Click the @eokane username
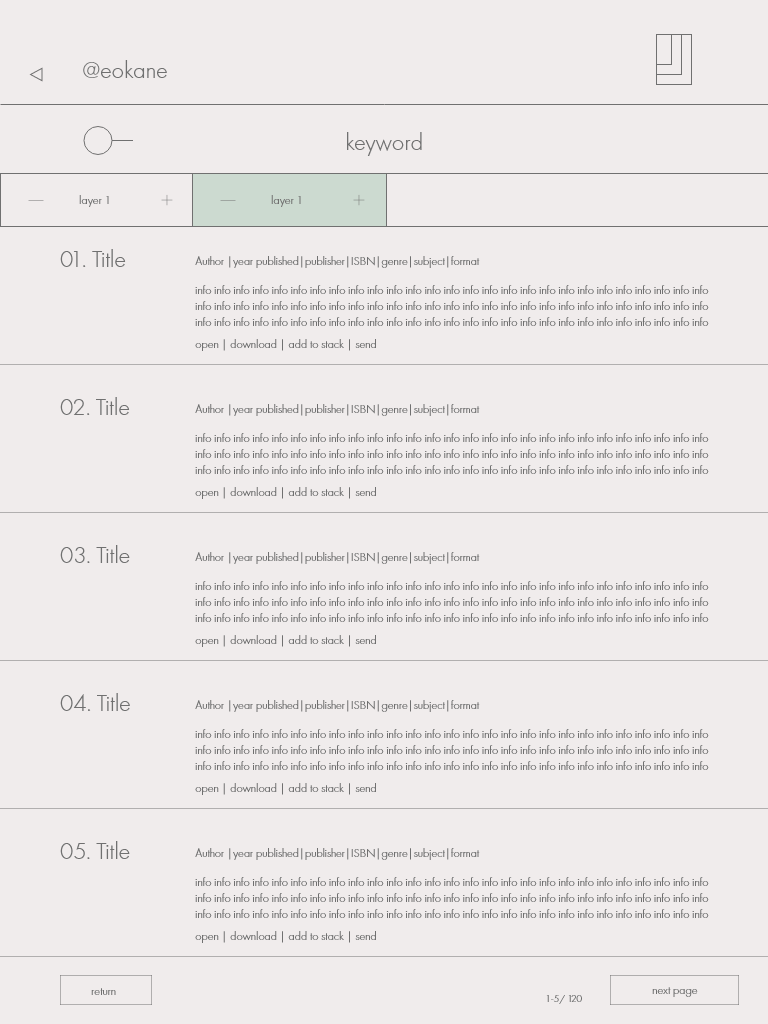Viewport: 768px width, 1024px height. pyautogui.click(x=125, y=71)
